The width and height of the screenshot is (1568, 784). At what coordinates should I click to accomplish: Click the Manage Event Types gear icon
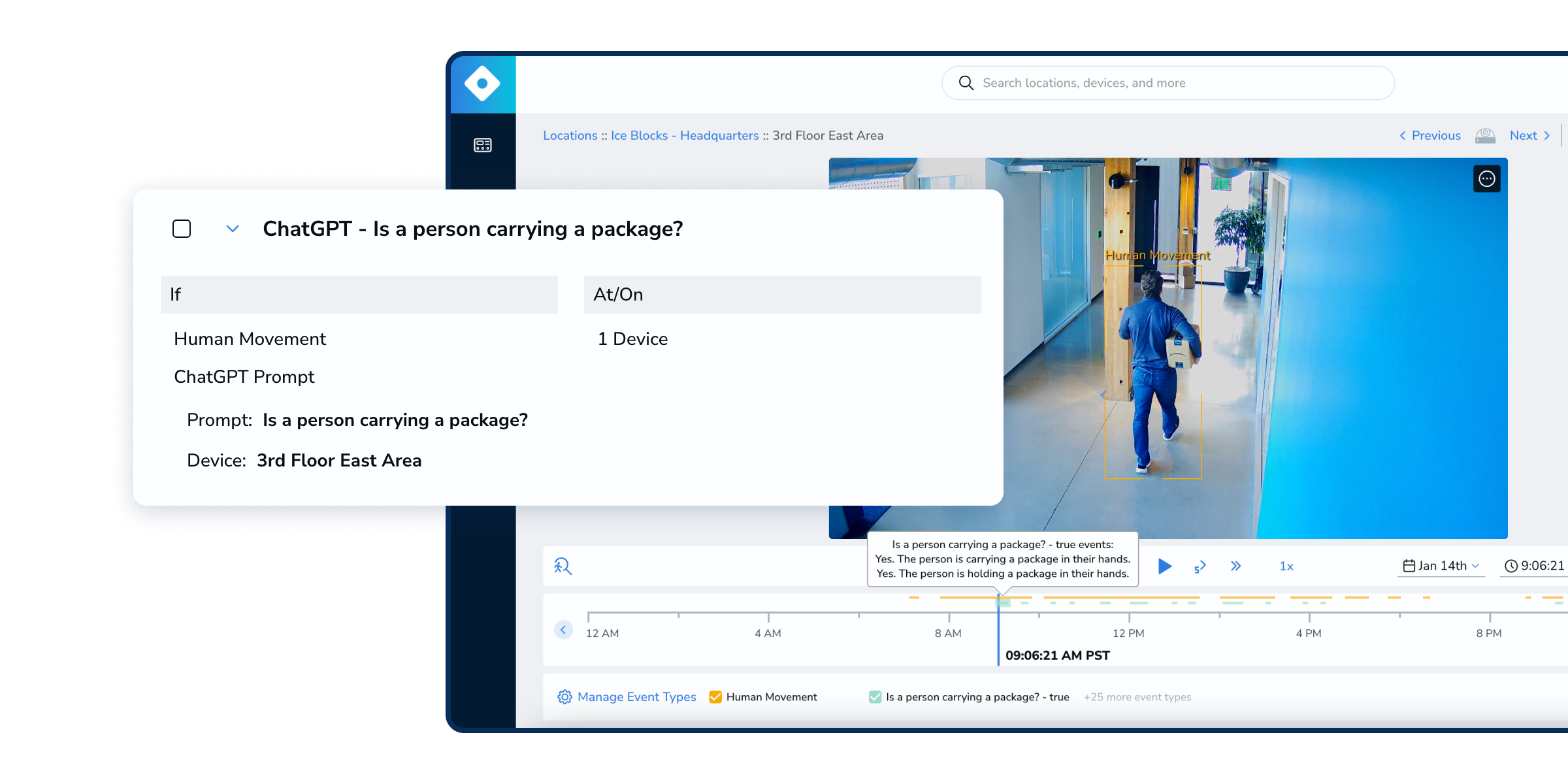[564, 697]
